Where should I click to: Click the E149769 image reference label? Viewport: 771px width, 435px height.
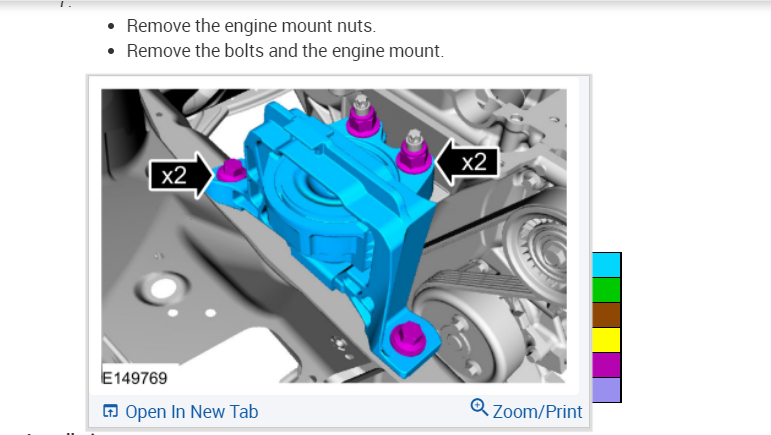pyautogui.click(x=134, y=378)
